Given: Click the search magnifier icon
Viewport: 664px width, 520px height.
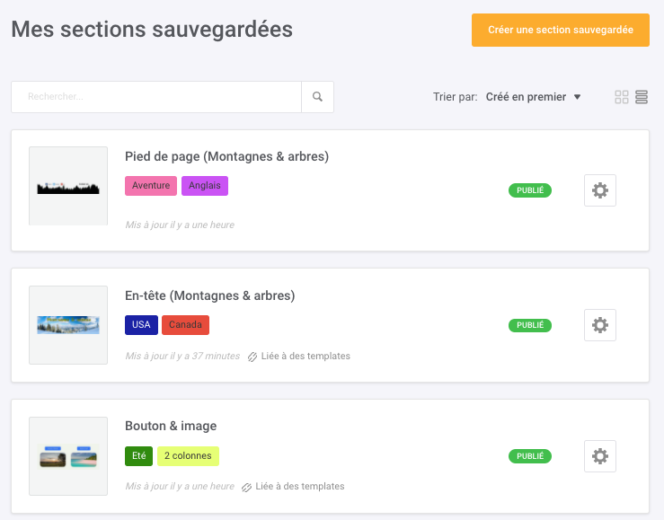Looking at the screenshot, I should click(x=318, y=97).
